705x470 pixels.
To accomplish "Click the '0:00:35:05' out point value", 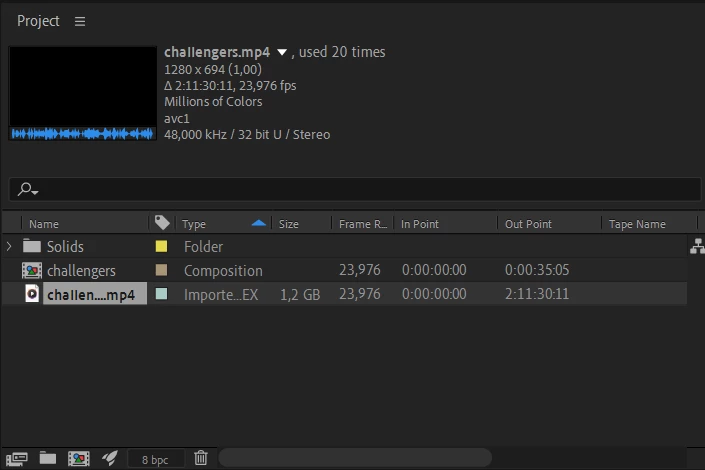I will 537,270.
